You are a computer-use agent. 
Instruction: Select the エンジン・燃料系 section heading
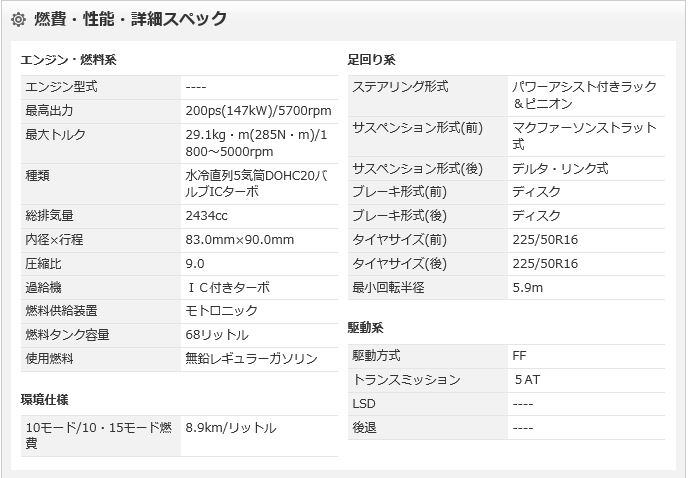point(68,60)
